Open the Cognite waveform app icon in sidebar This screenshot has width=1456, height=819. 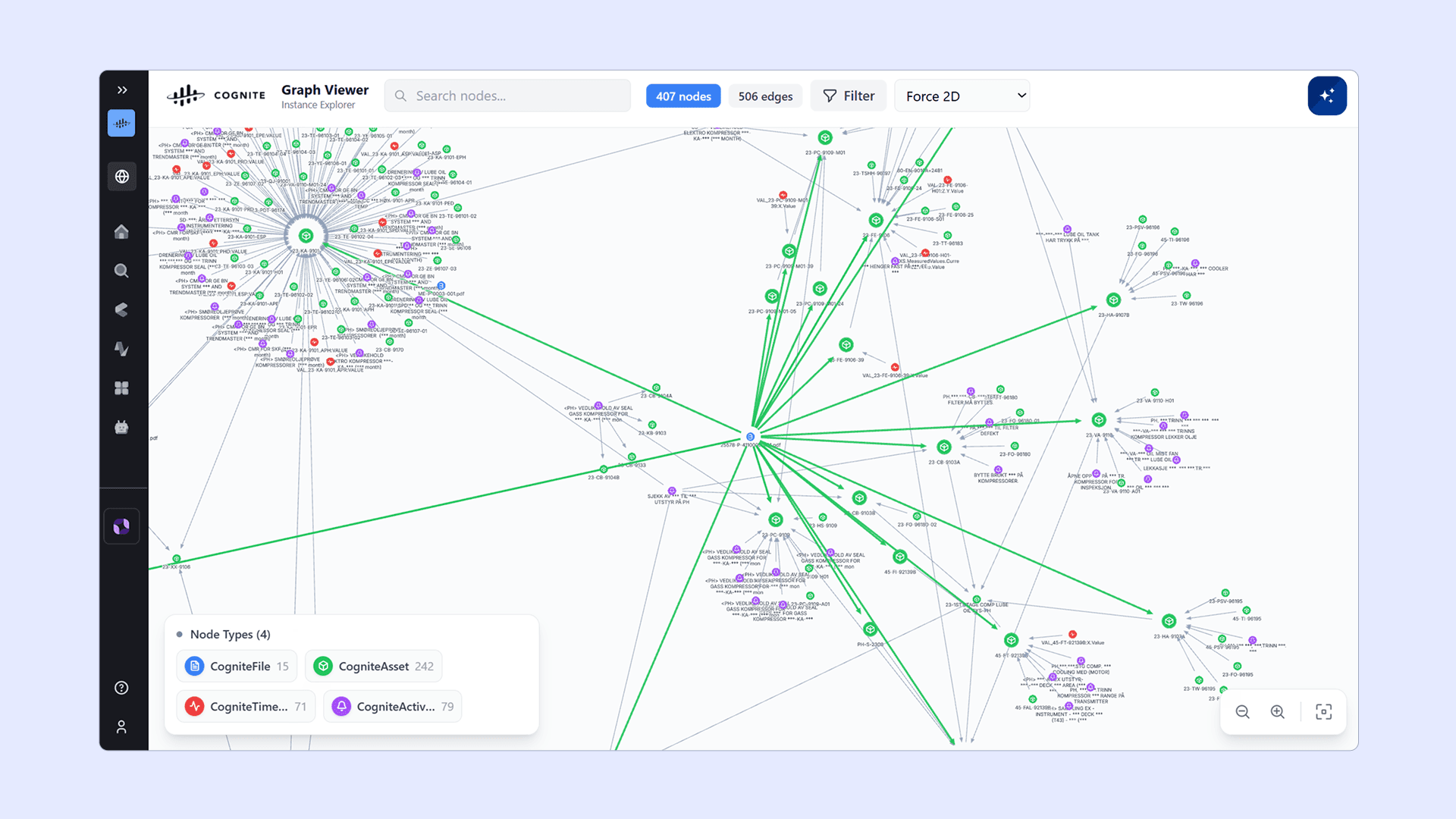tap(121, 123)
